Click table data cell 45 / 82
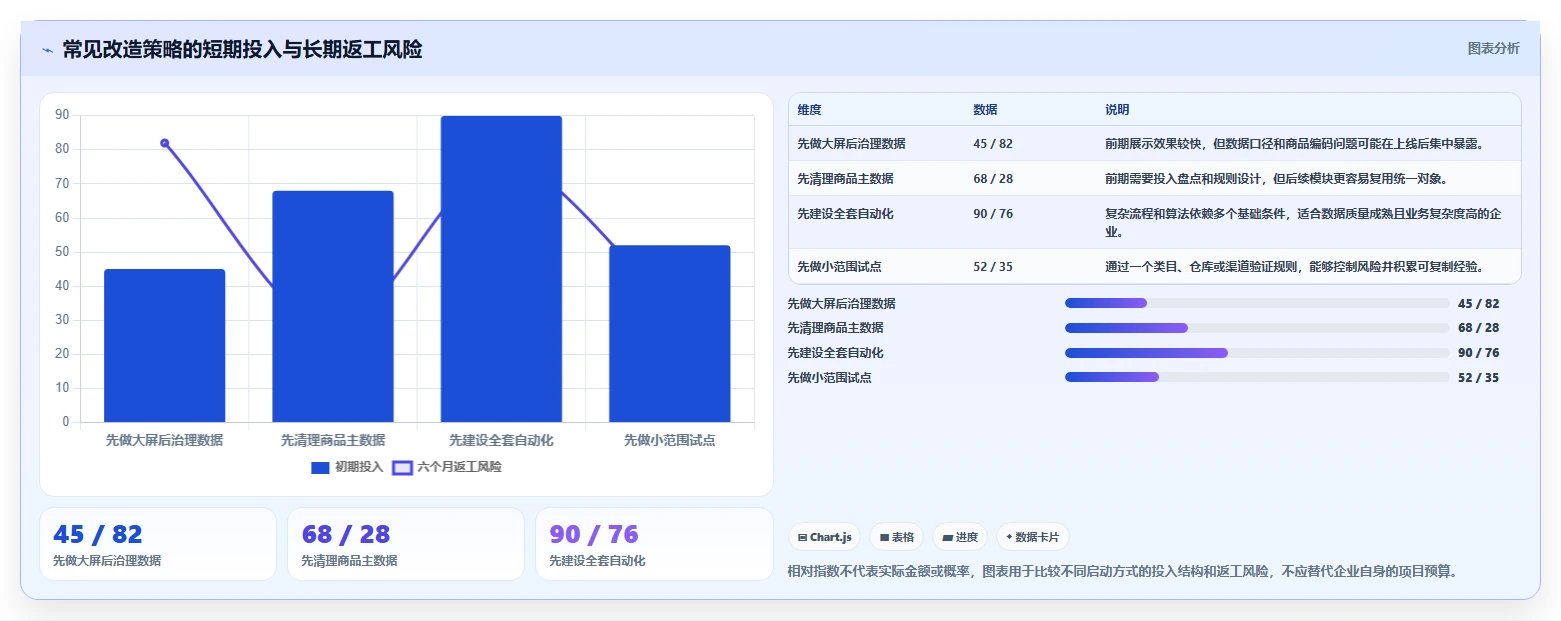 point(993,144)
